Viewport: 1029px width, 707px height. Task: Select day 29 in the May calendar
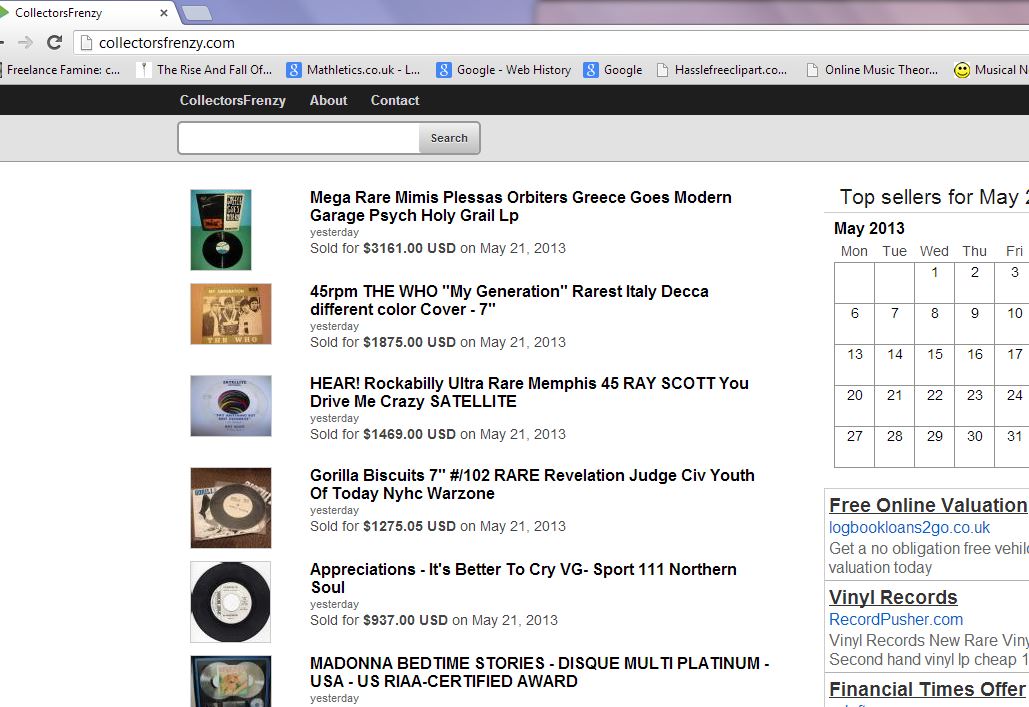tap(934, 446)
